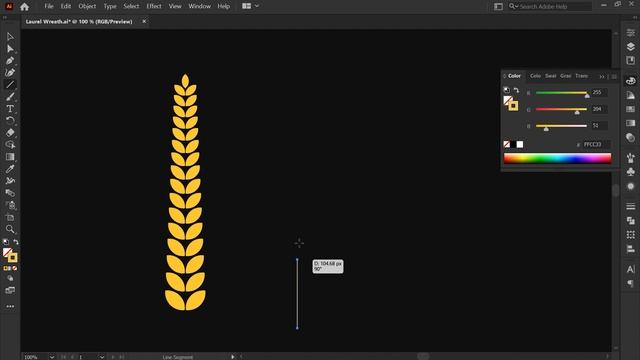Select the Curvature tool

(10, 73)
